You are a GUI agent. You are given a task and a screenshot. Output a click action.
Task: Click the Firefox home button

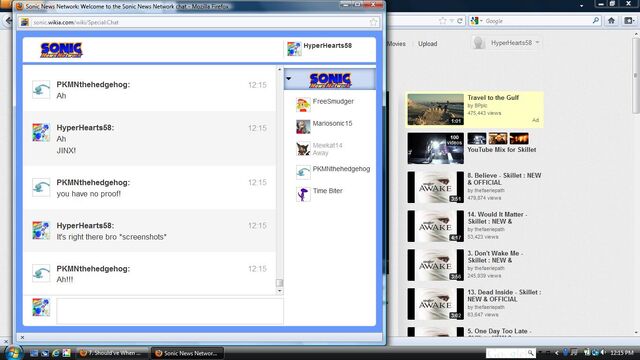611,21
